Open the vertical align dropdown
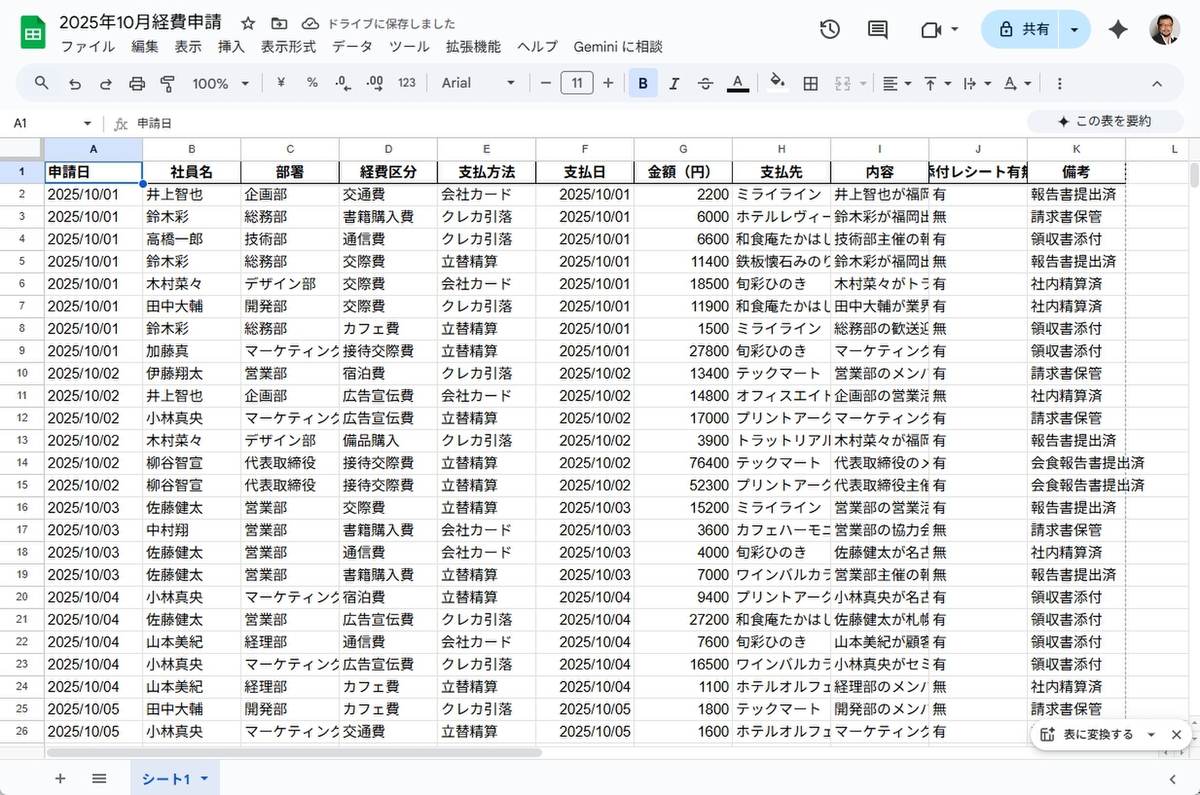This screenshot has height=795, width=1200. [x=936, y=83]
